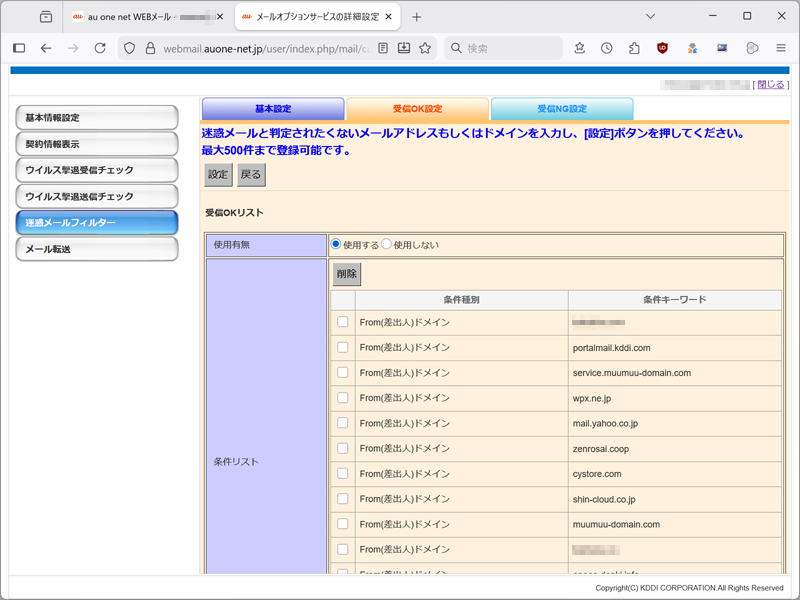Image resolution: width=800 pixels, height=600 pixels.
Task: Open the uBlock Origin shield icon
Action: (x=662, y=48)
